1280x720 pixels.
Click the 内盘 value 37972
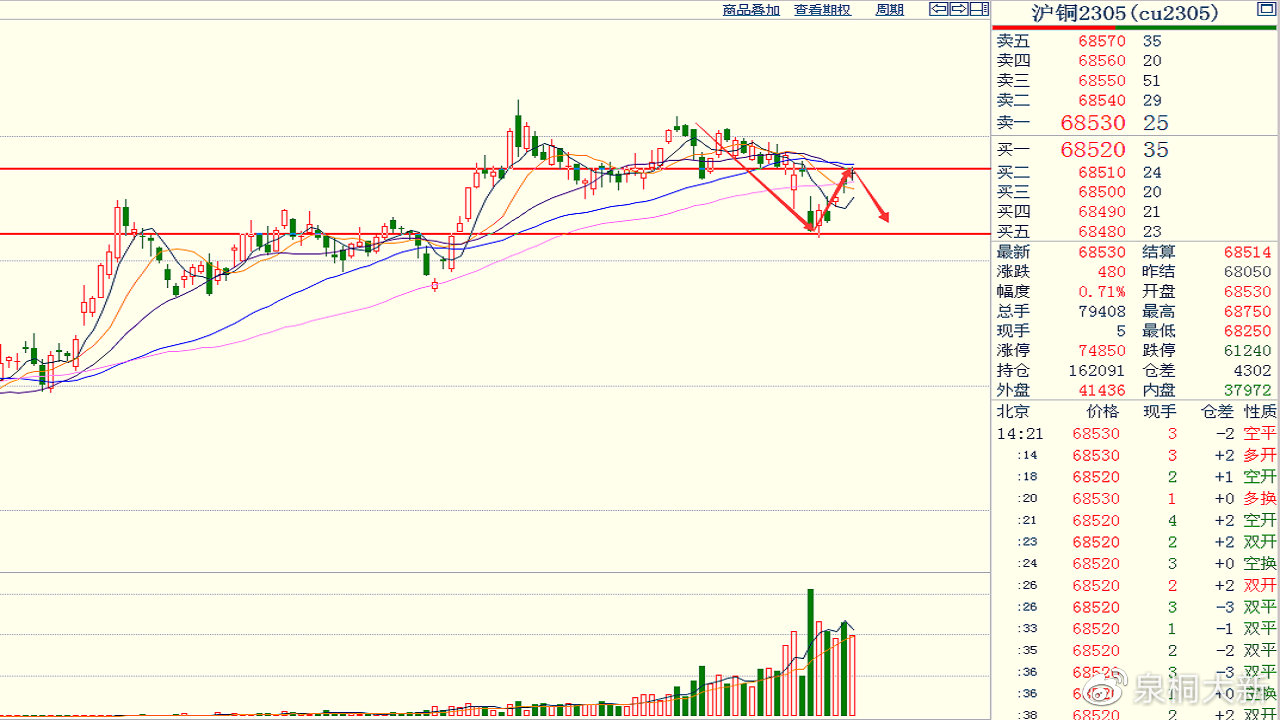coord(1248,391)
